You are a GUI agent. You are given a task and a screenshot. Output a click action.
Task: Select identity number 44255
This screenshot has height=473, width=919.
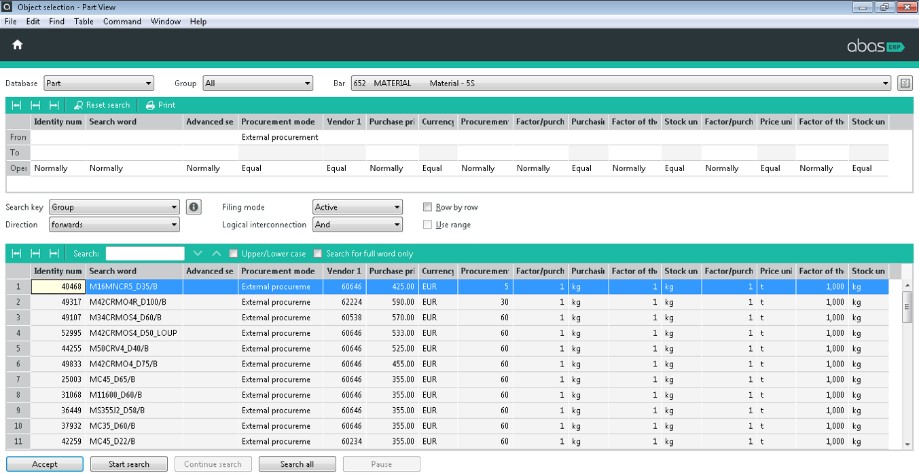click(58, 348)
